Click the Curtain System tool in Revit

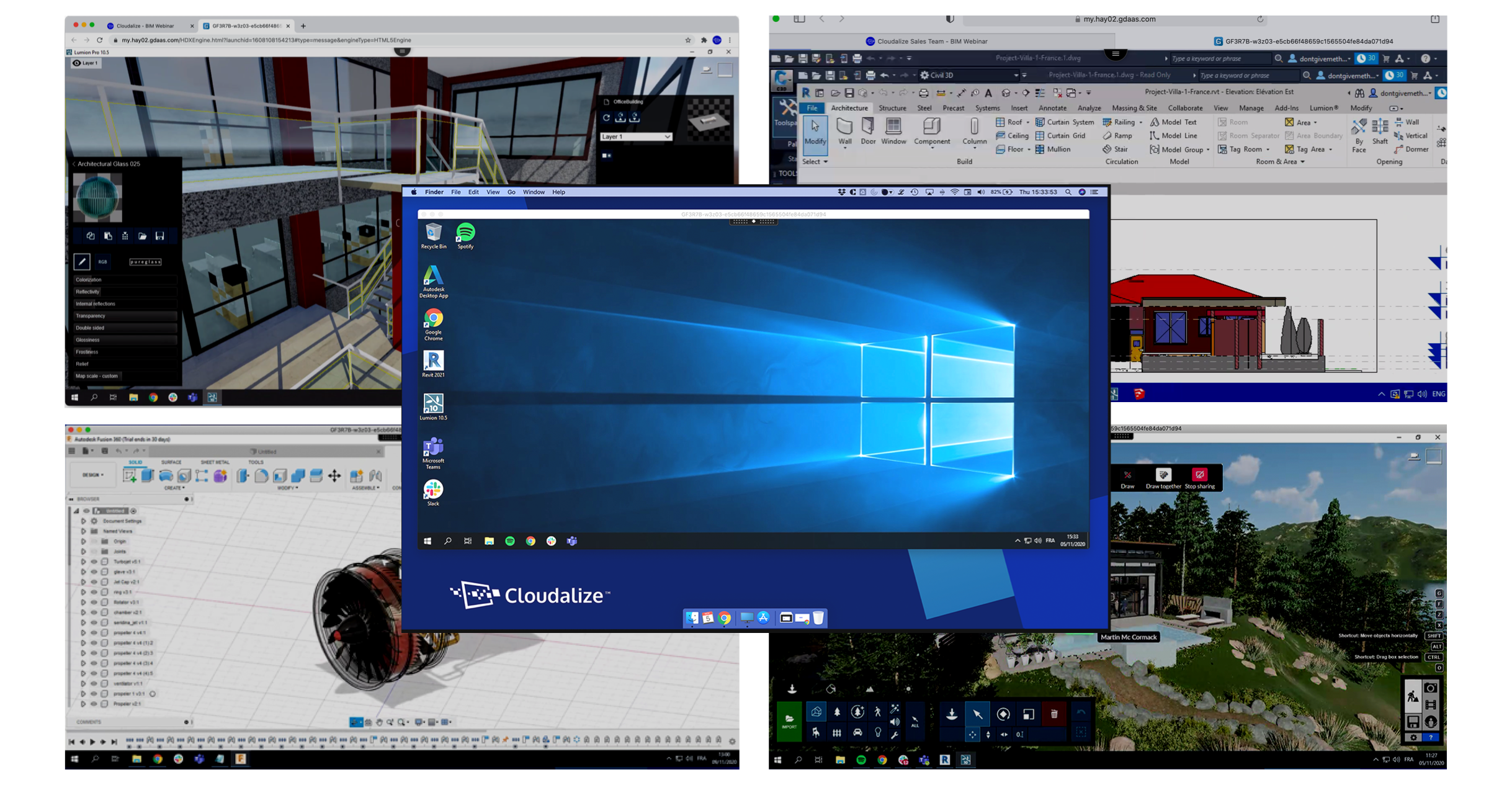tap(1064, 122)
